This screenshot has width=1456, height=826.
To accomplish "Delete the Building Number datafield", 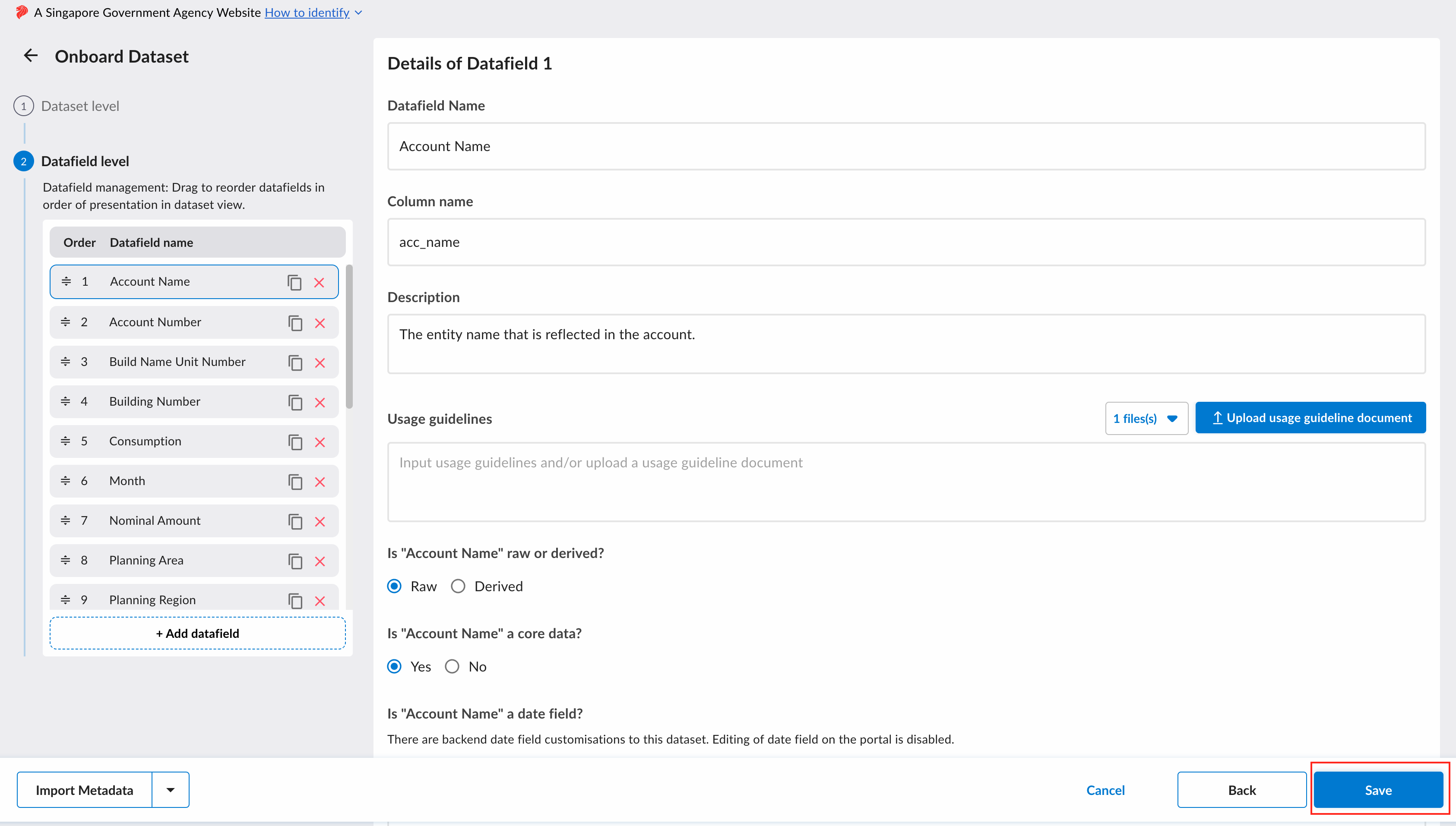I will [320, 402].
